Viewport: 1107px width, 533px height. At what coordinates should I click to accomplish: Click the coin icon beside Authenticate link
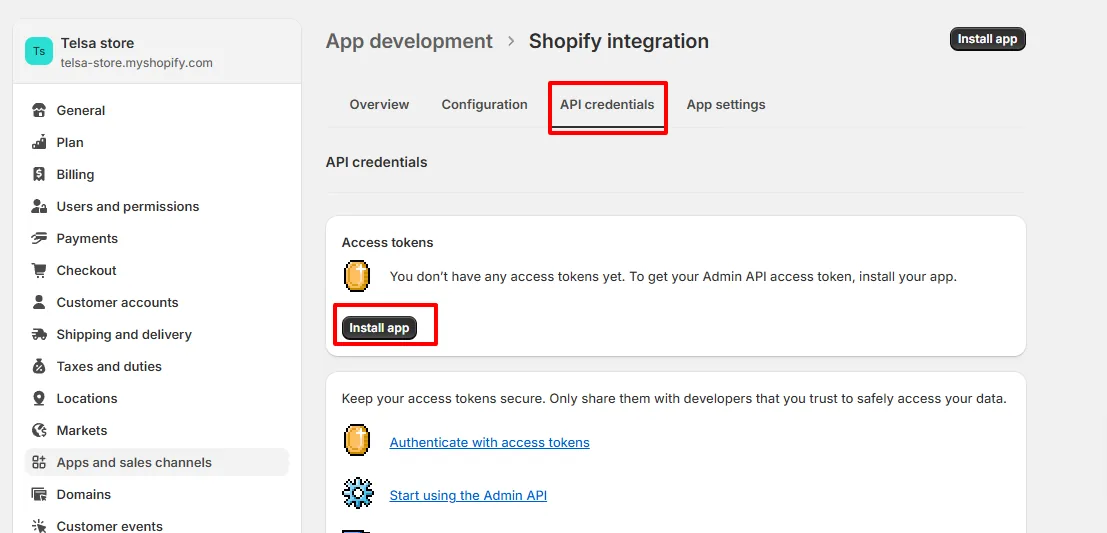coord(357,440)
